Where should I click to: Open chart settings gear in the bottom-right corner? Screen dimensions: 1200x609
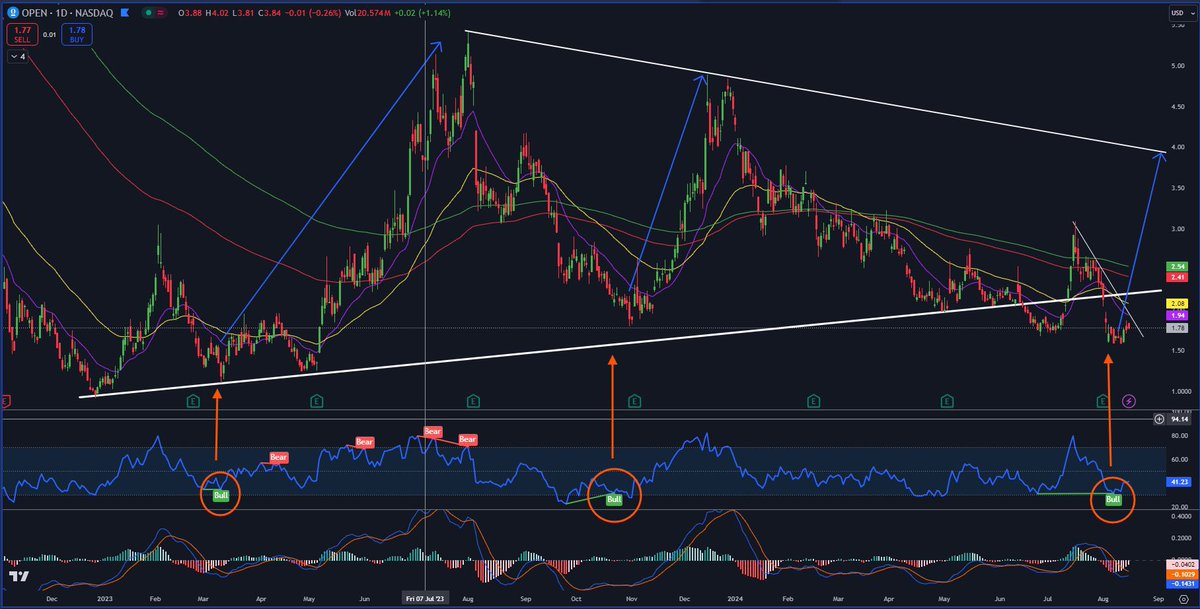pos(1184,599)
